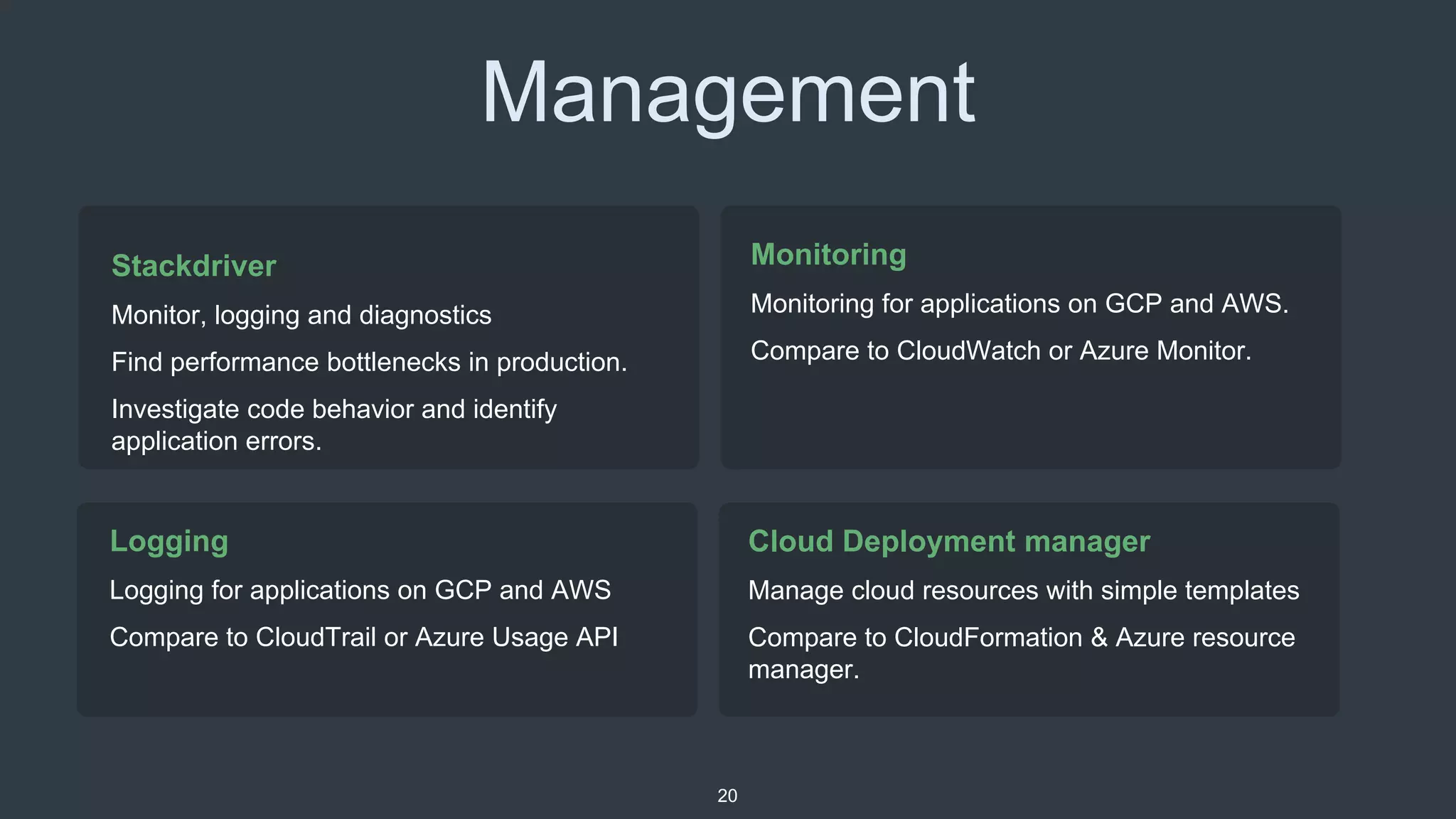Click the slide number 20
The width and height of the screenshot is (1456, 819).
click(x=727, y=796)
